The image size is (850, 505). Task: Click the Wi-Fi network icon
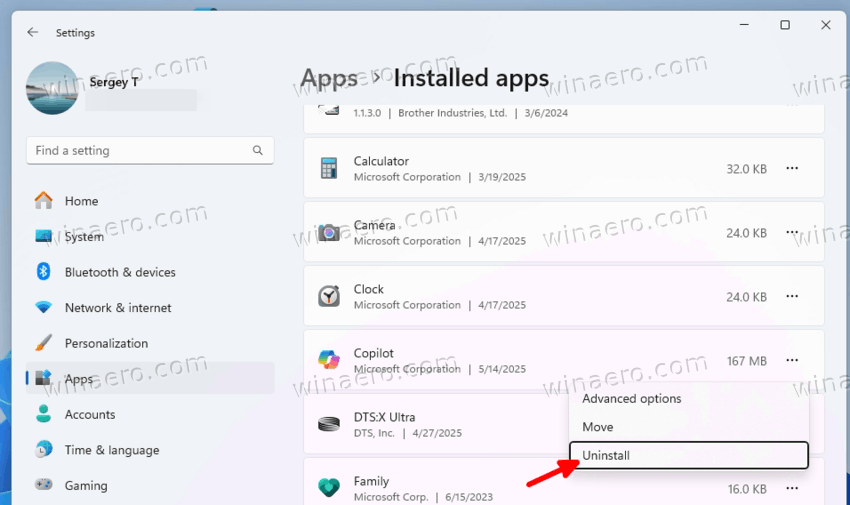coord(43,307)
